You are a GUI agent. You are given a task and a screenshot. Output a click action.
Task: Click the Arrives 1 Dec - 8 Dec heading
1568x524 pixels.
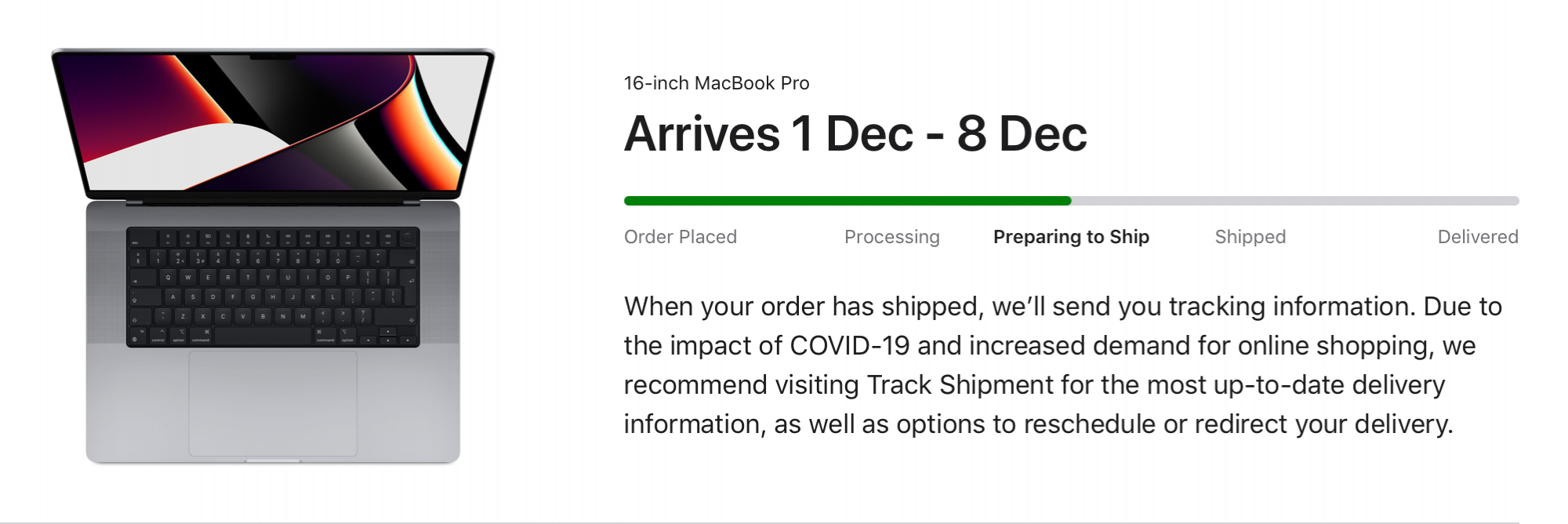855,133
